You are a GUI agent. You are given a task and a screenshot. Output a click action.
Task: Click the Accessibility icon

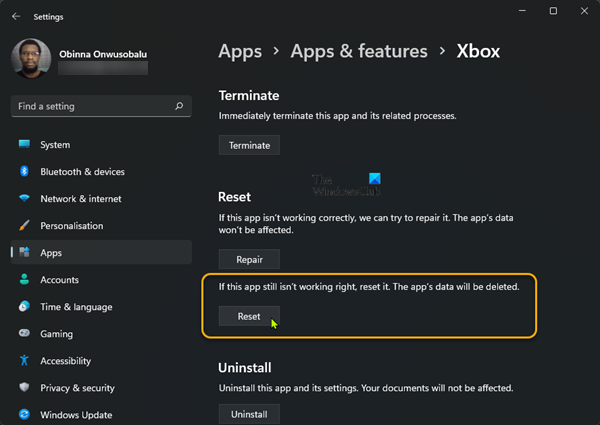[x=24, y=361]
